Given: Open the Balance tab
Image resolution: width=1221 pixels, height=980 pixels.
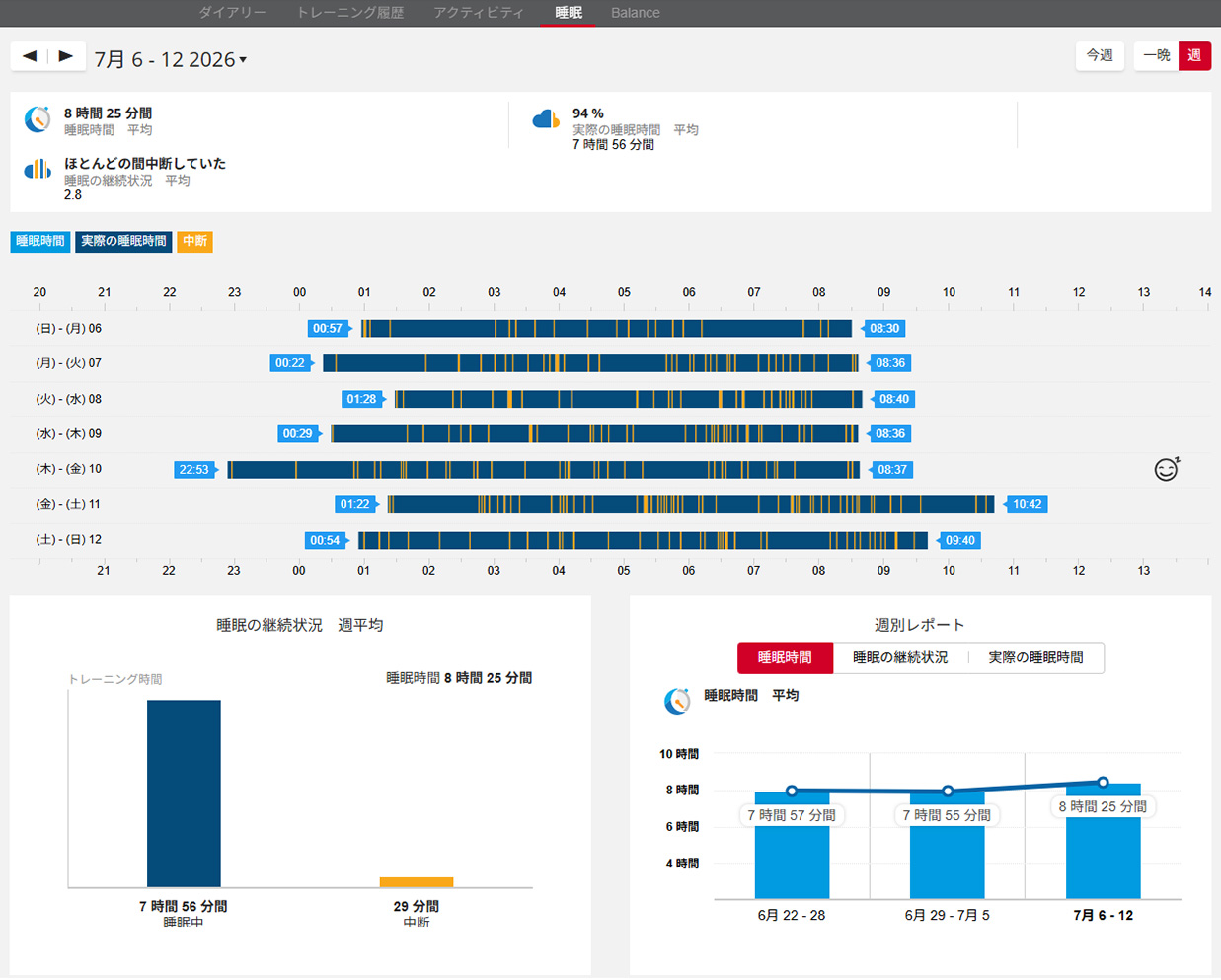Looking at the screenshot, I should pyautogui.click(x=636, y=13).
